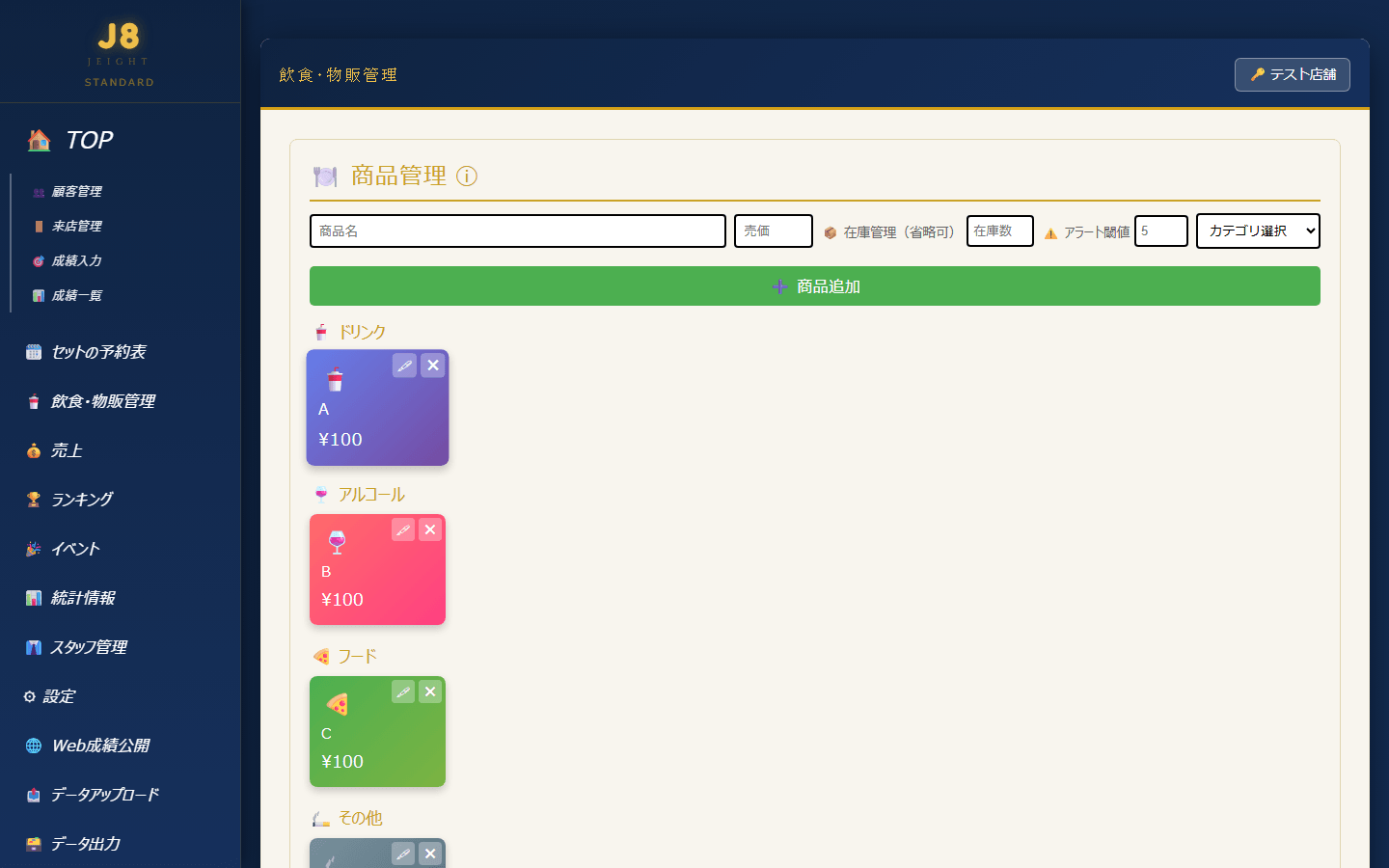Open 設定 in the sidebar
The image size is (1389, 868).
pyautogui.click(x=49, y=696)
